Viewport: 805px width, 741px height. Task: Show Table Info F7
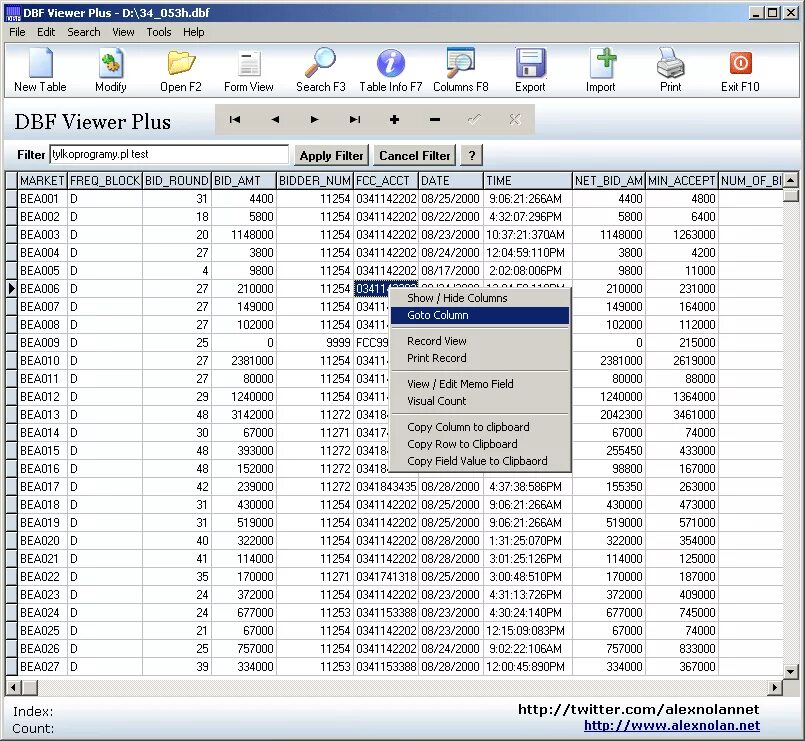click(391, 70)
